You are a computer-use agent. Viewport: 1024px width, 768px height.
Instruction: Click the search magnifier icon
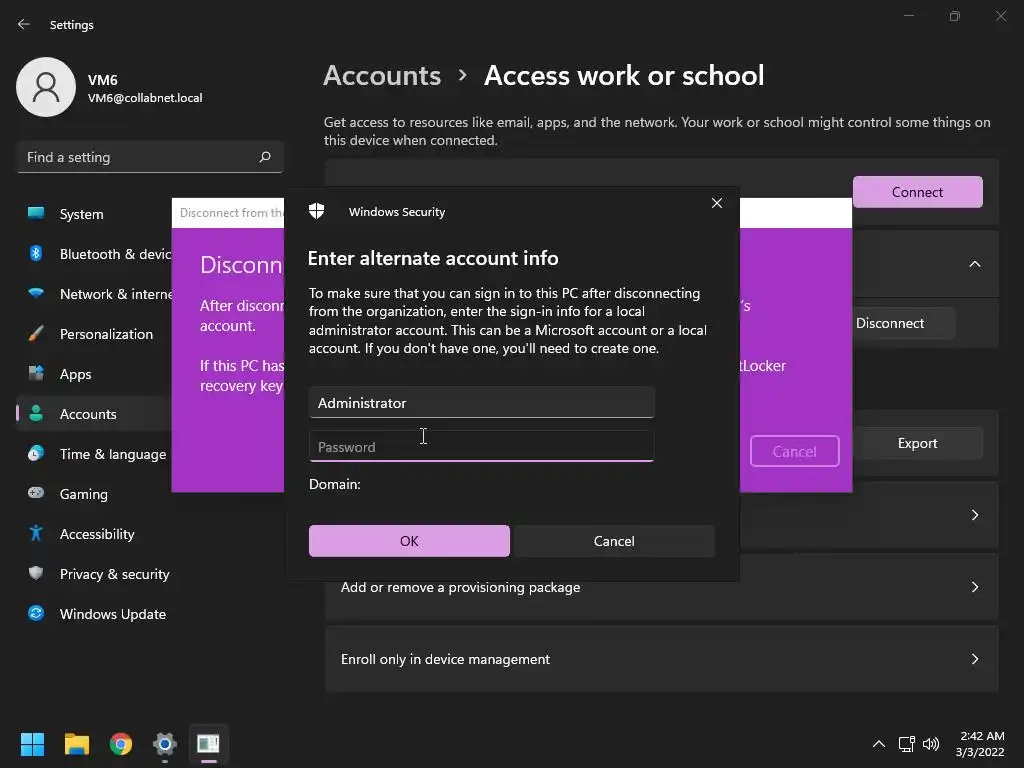tap(264, 157)
